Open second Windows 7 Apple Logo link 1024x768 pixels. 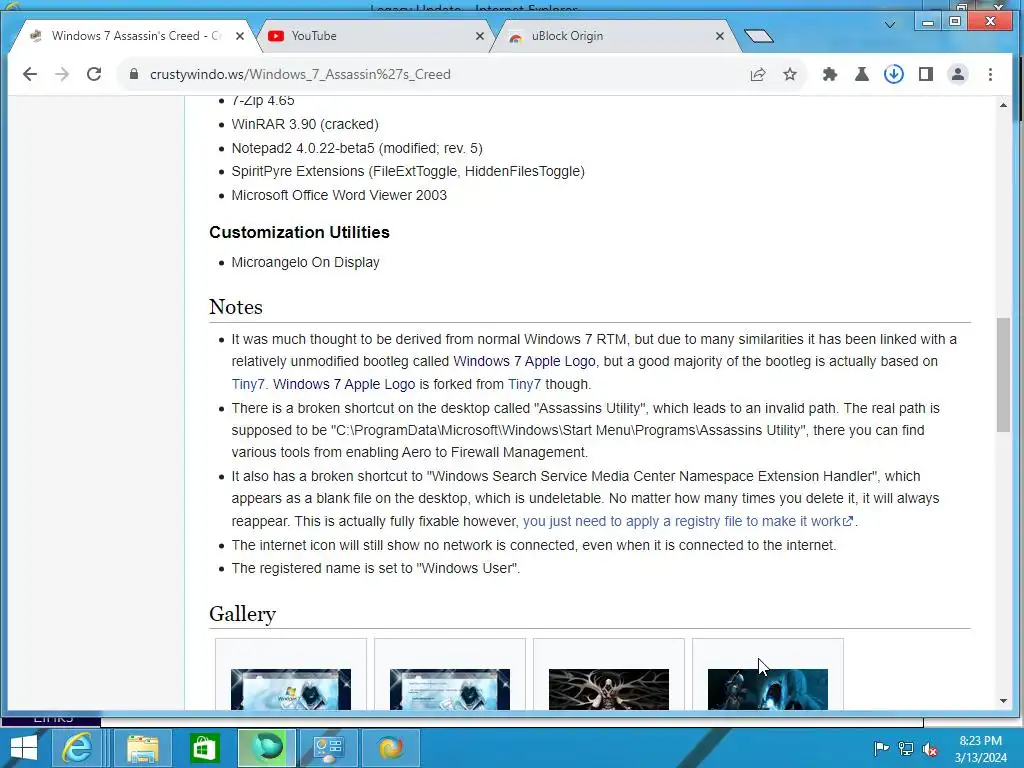tap(344, 384)
